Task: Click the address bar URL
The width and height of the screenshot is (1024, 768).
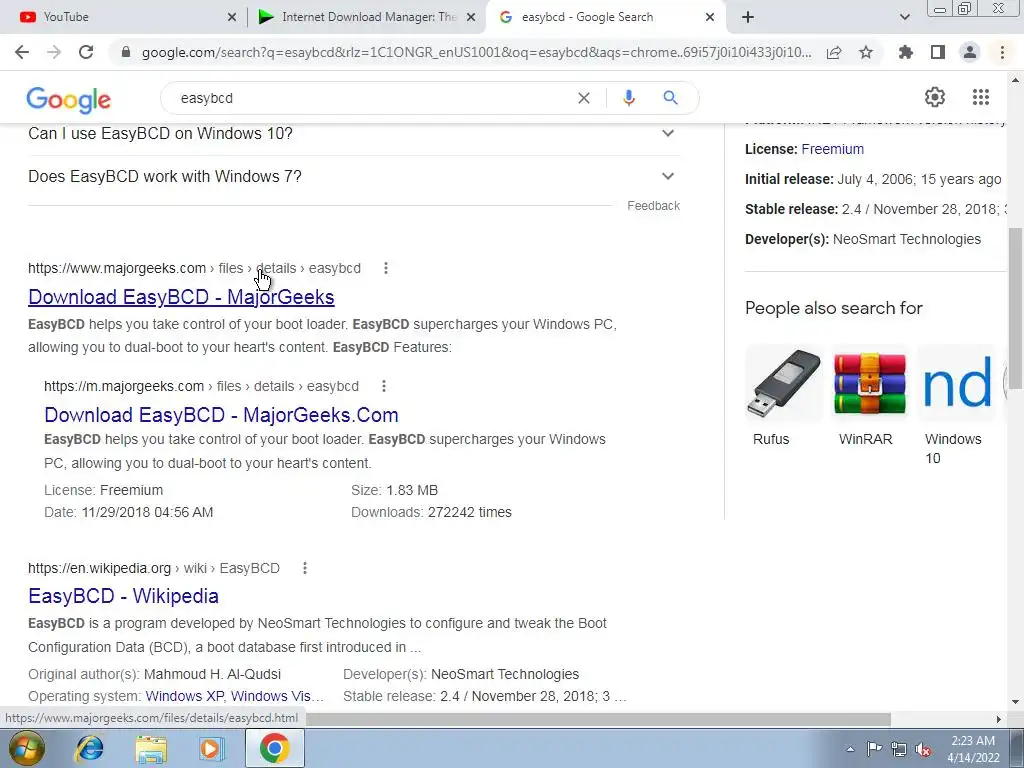Action: point(477,52)
